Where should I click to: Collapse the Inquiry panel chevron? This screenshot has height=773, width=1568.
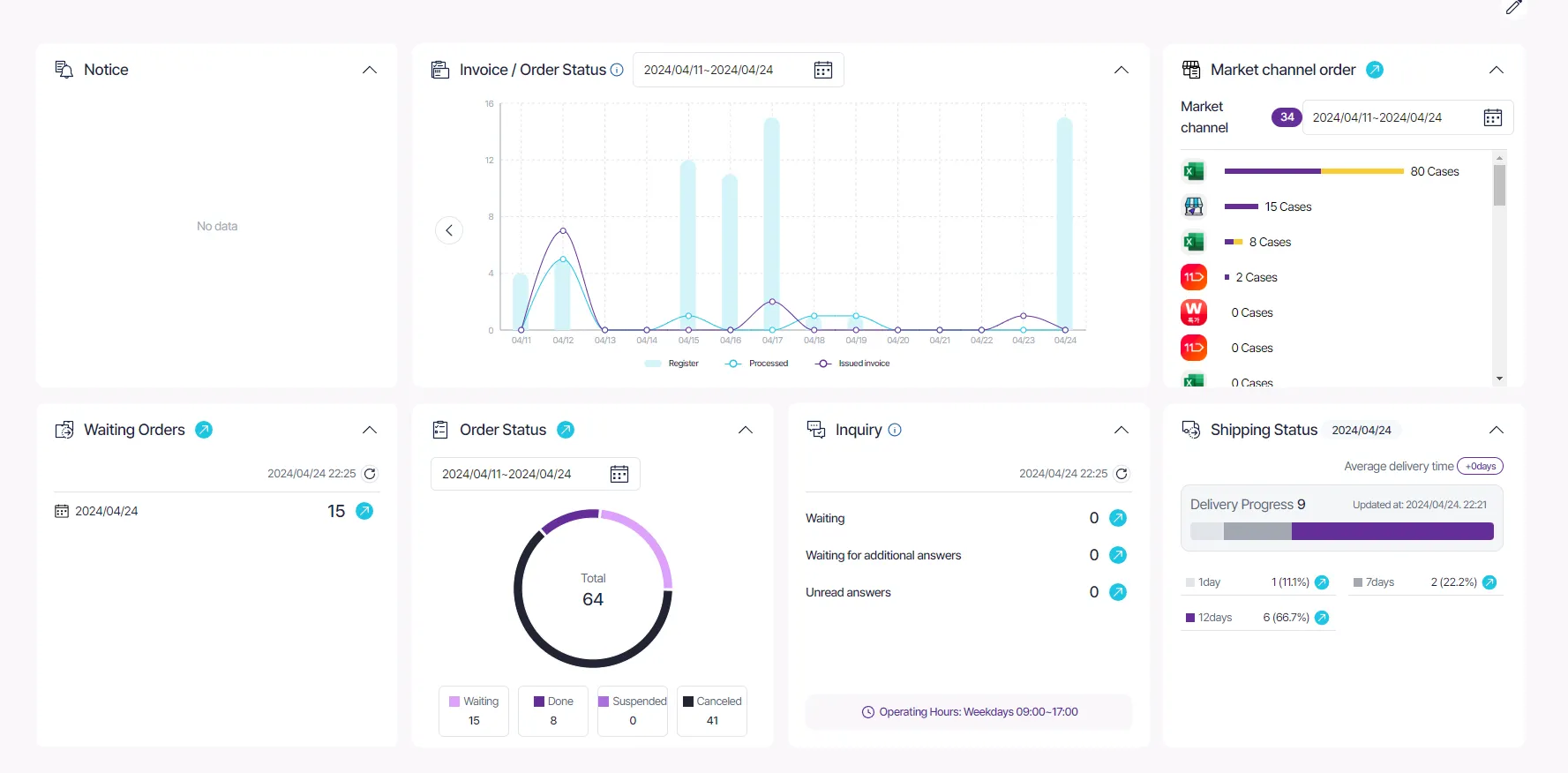point(1122,430)
